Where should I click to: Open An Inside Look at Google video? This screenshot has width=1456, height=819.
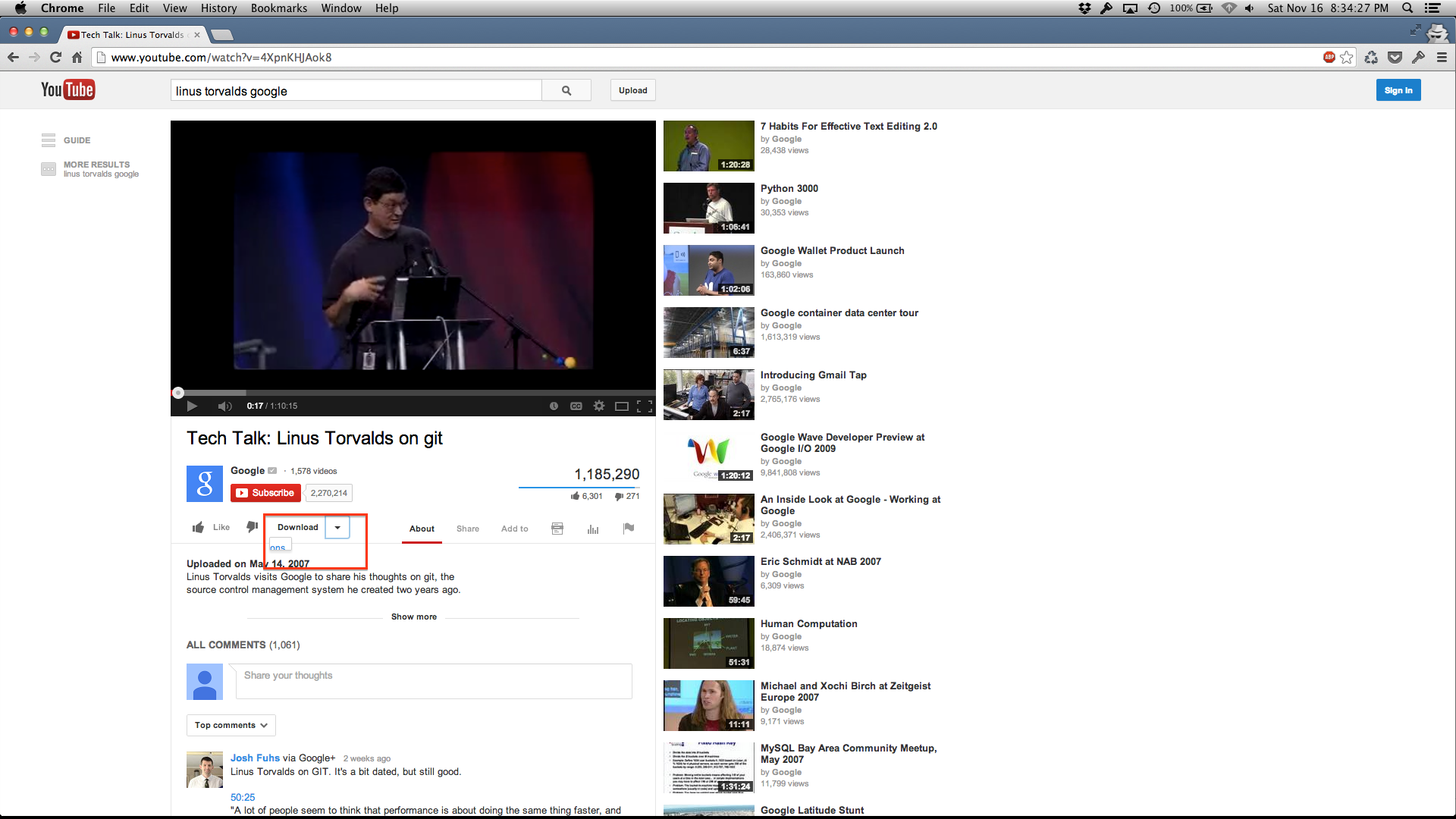pos(850,505)
